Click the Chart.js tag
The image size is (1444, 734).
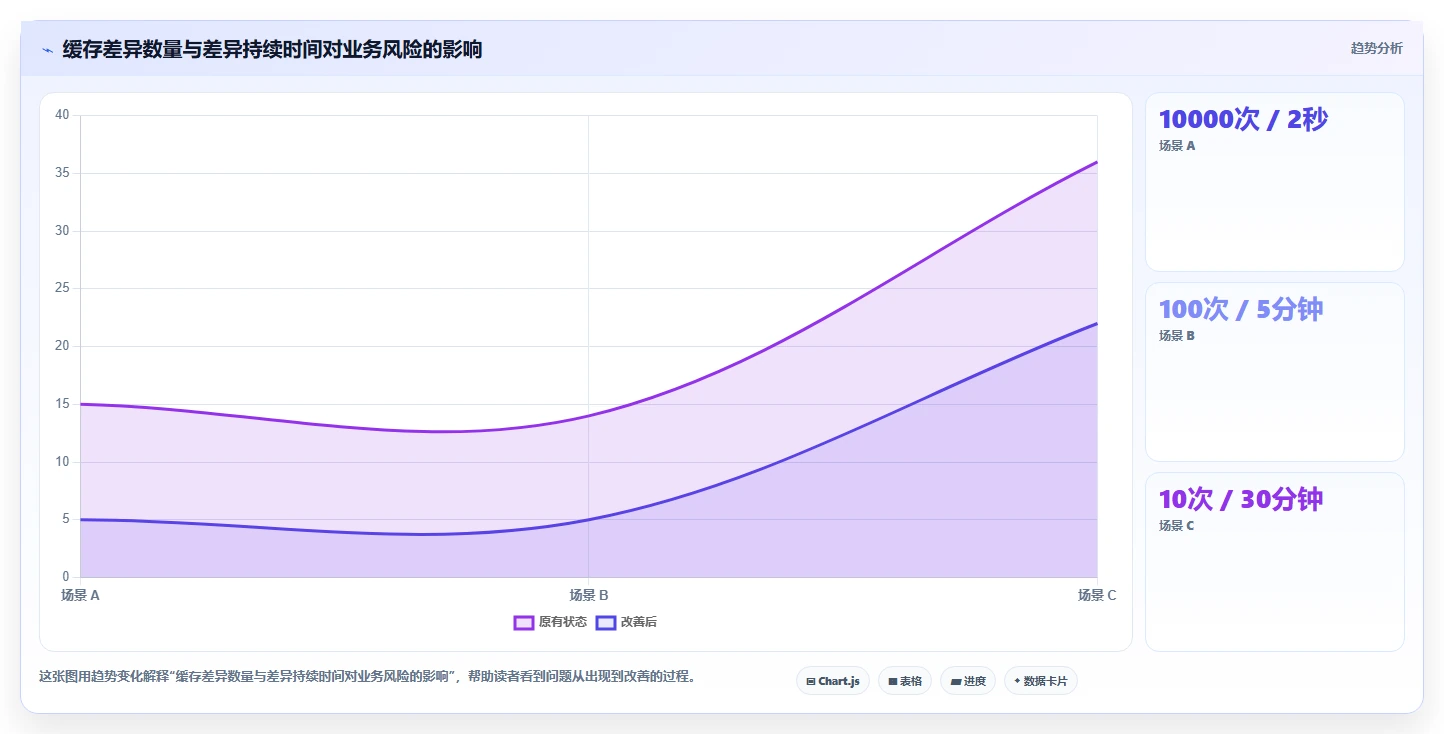(833, 681)
